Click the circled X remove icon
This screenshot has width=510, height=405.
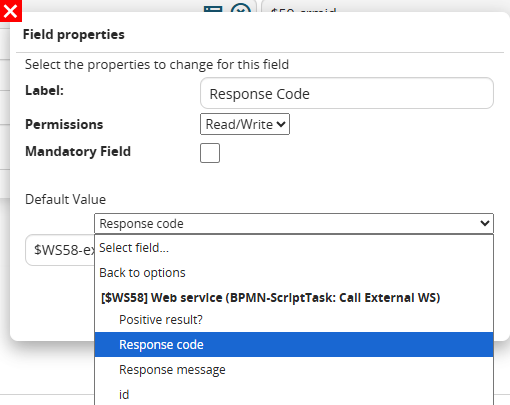(x=241, y=8)
